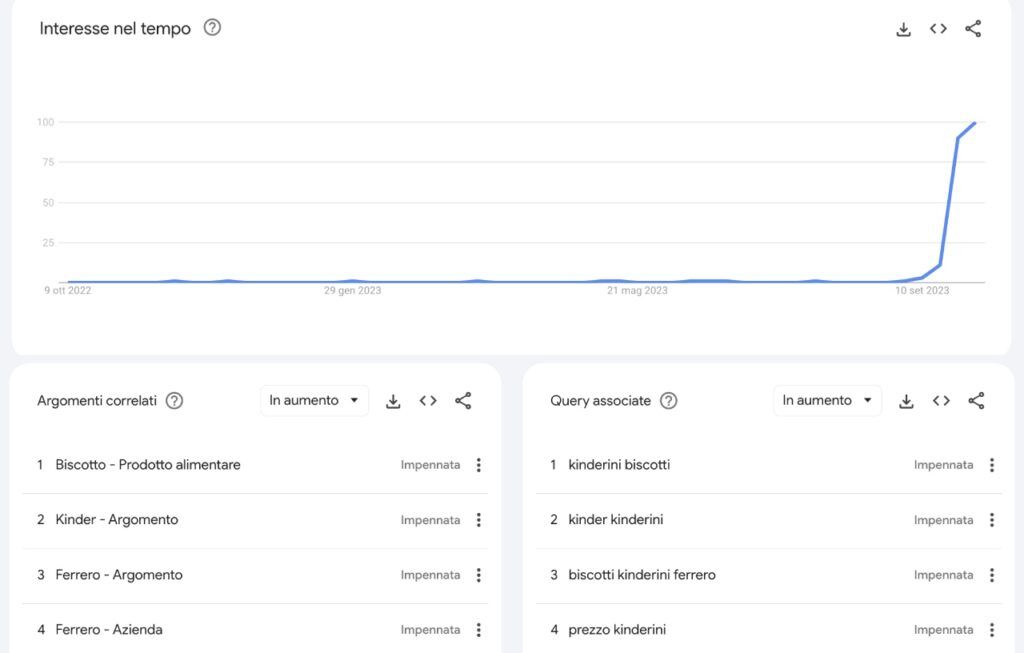1024x653 pixels.
Task: Click the chart peak at value 100
Action: pos(974,123)
